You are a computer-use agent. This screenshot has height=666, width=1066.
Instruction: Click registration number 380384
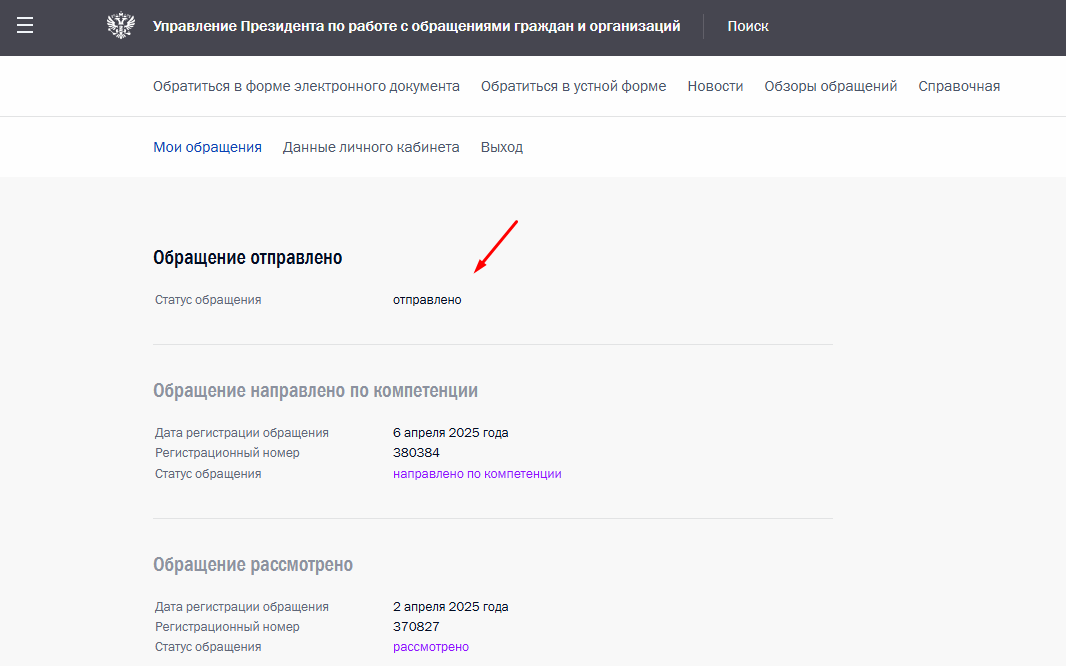pyautogui.click(x=416, y=453)
